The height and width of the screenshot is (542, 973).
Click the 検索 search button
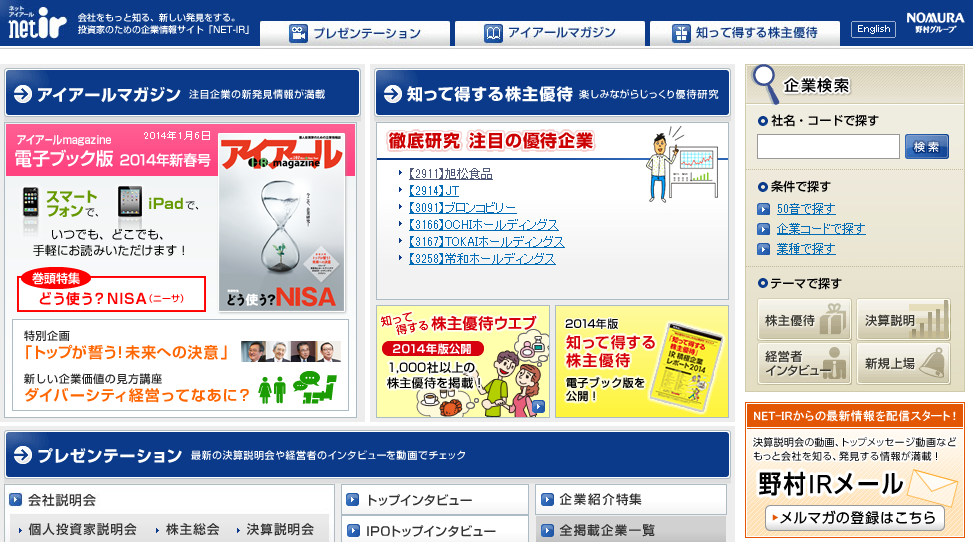pyautogui.click(x=926, y=147)
